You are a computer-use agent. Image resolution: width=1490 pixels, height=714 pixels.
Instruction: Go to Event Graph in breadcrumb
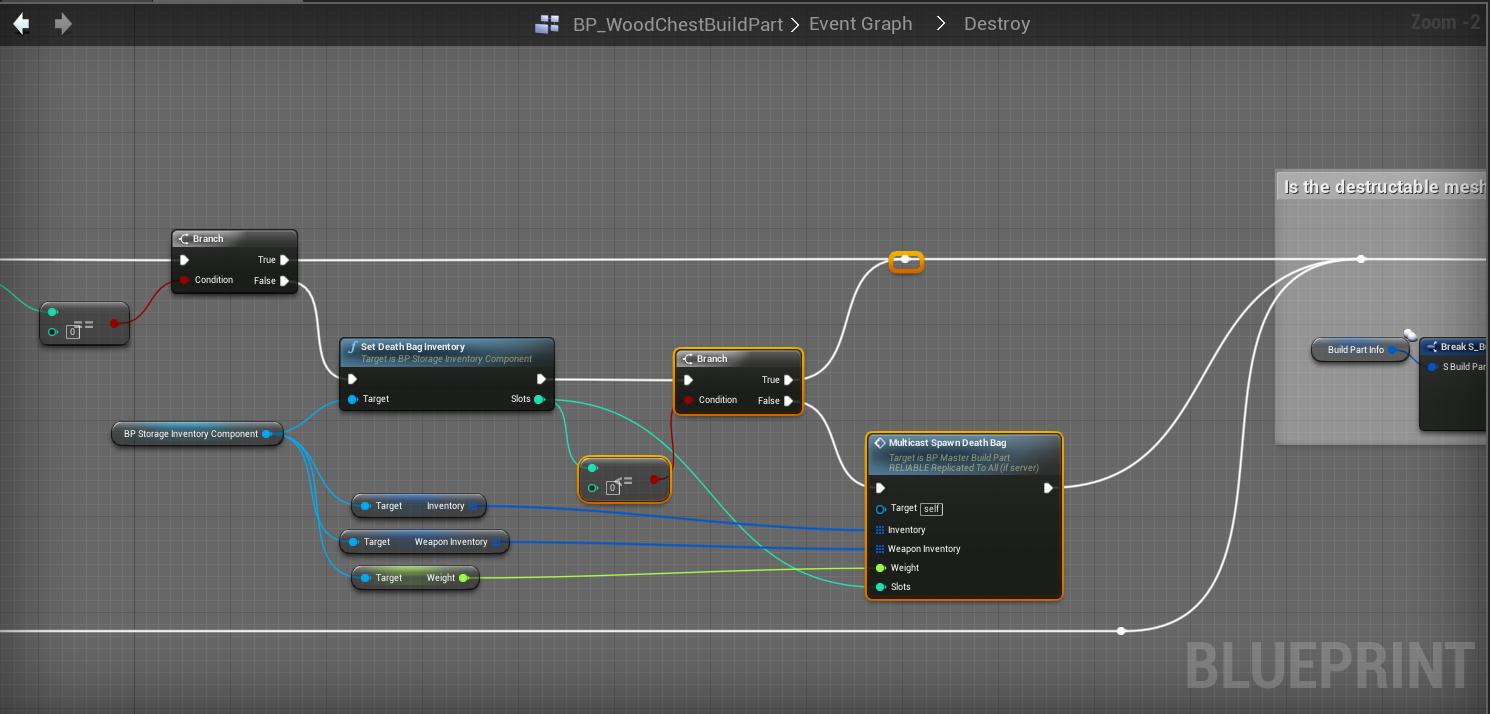(860, 24)
